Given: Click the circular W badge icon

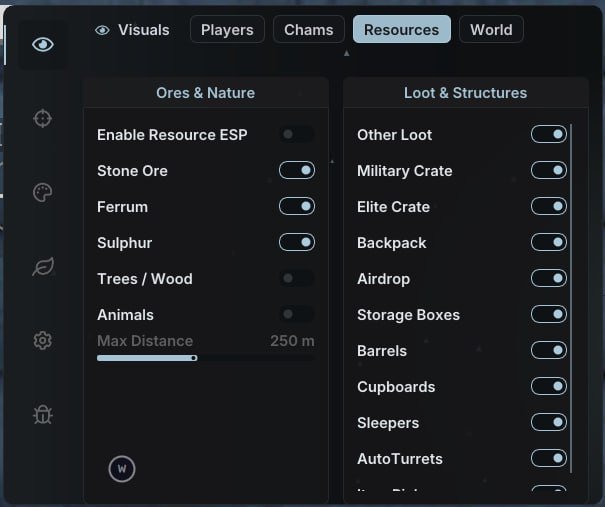Looking at the screenshot, I should (122, 469).
